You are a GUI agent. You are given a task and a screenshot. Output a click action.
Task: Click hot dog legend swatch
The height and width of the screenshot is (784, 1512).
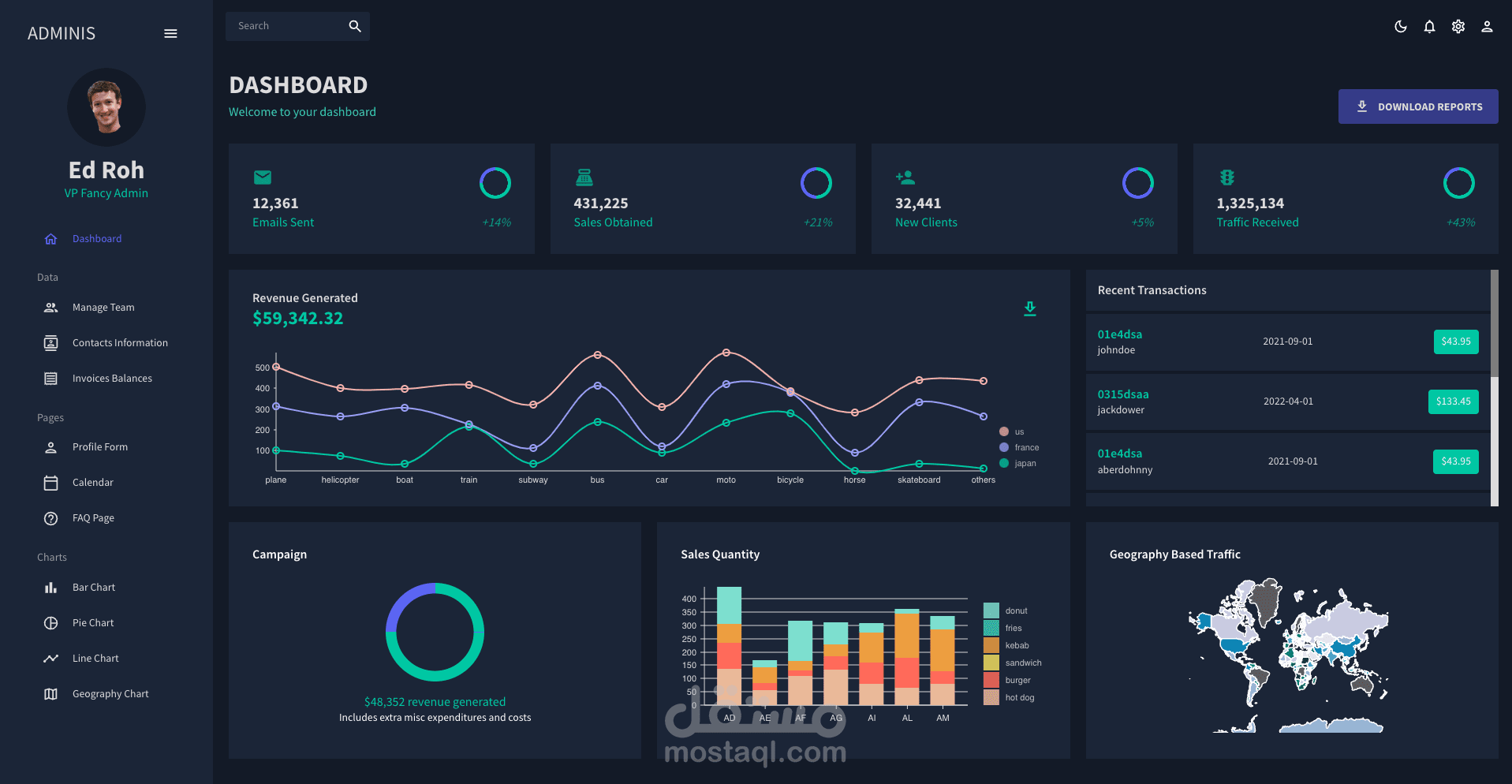coord(991,697)
